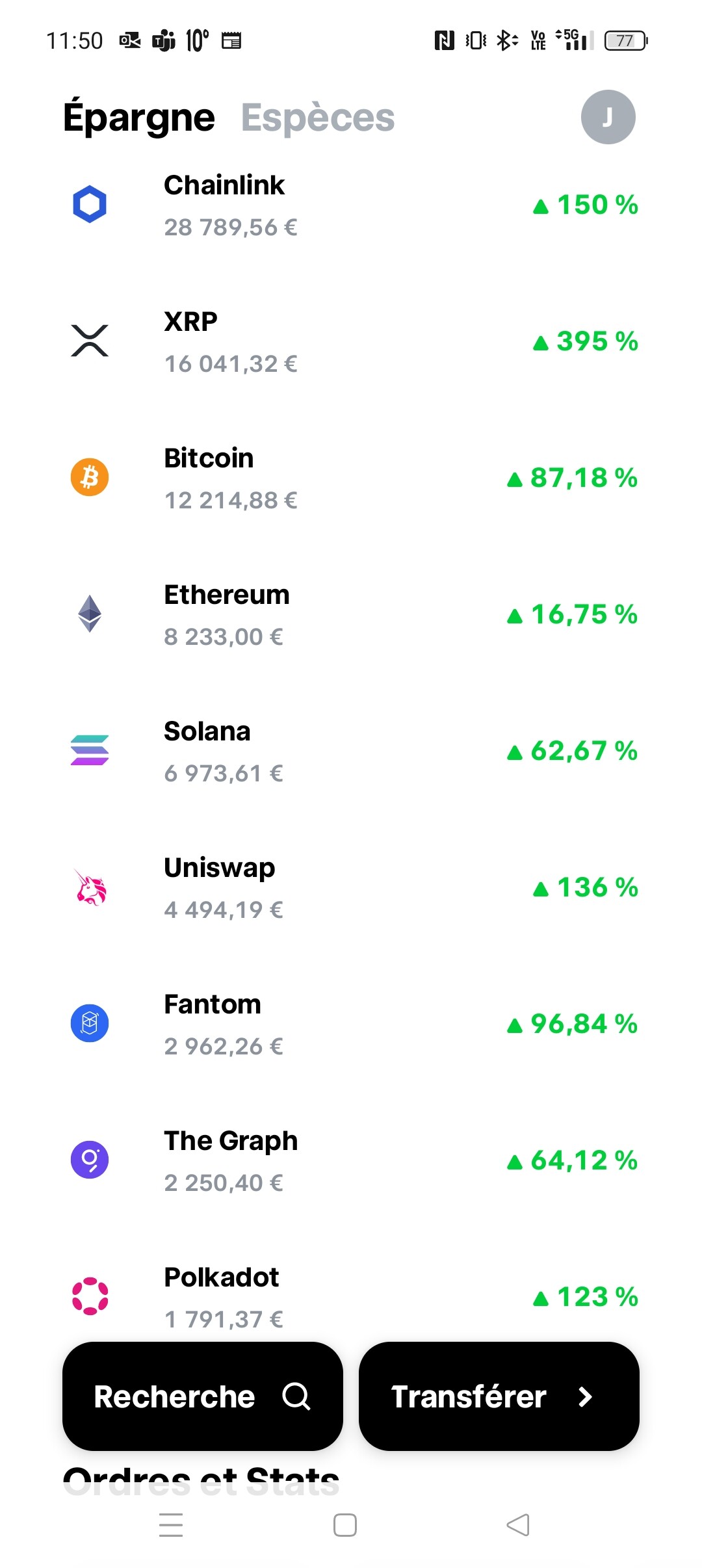The width and height of the screenshot is (702, 1568).
Task: Tap the Polkadot pink dots icon
Action: click(x=90, y=1296)
